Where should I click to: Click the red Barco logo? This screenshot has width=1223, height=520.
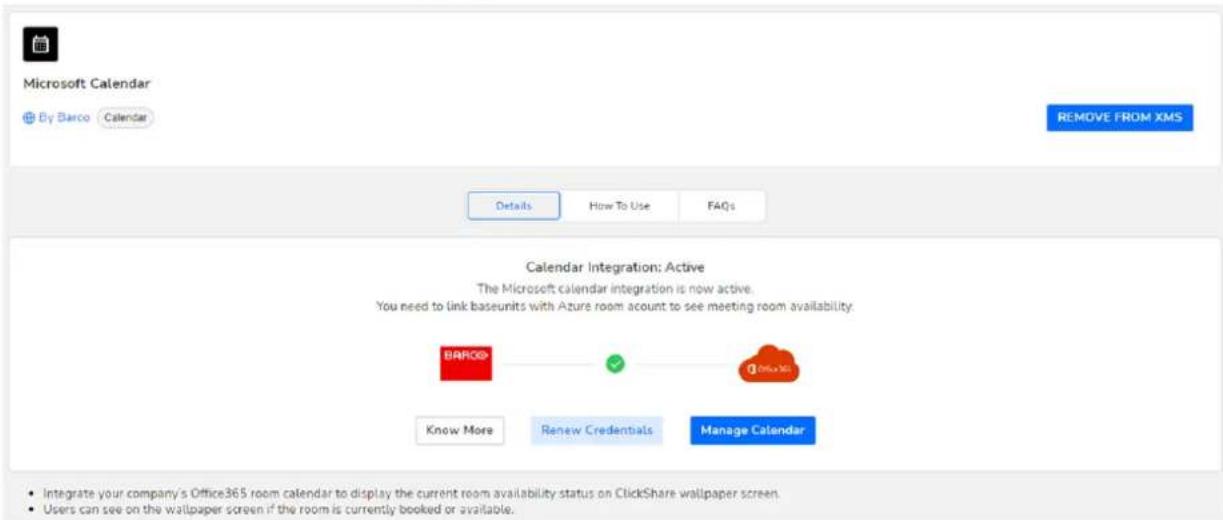pos(466,363)
